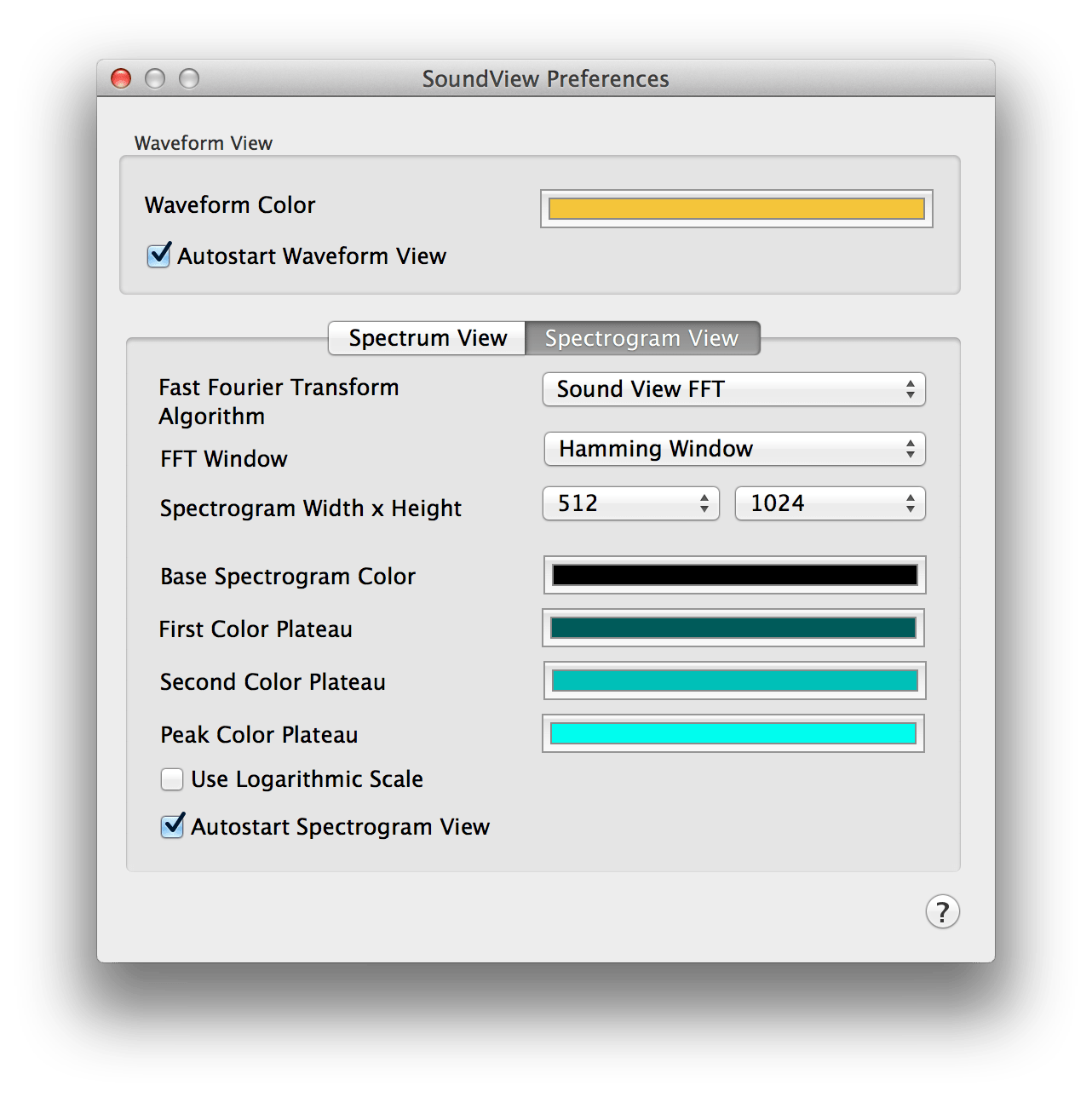
Task: Open the Fast Fourier Transform Algorithm dropdown
Action: 733,389
